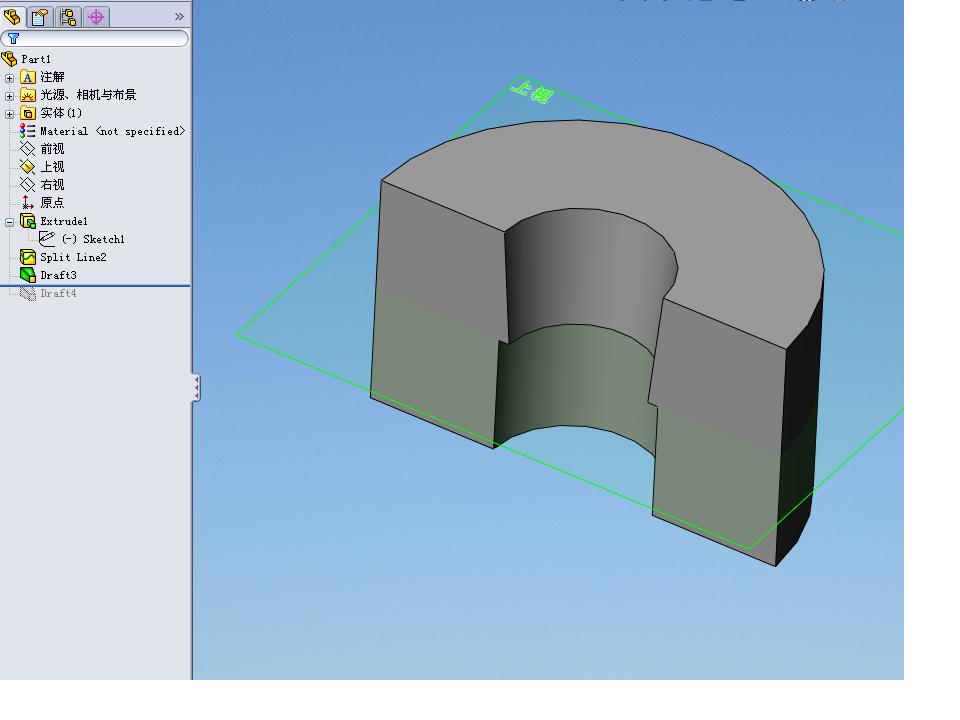Viewport: 960px width, 720px height.
Task: Select the 右视 plane label
Action: click(52, 184)
